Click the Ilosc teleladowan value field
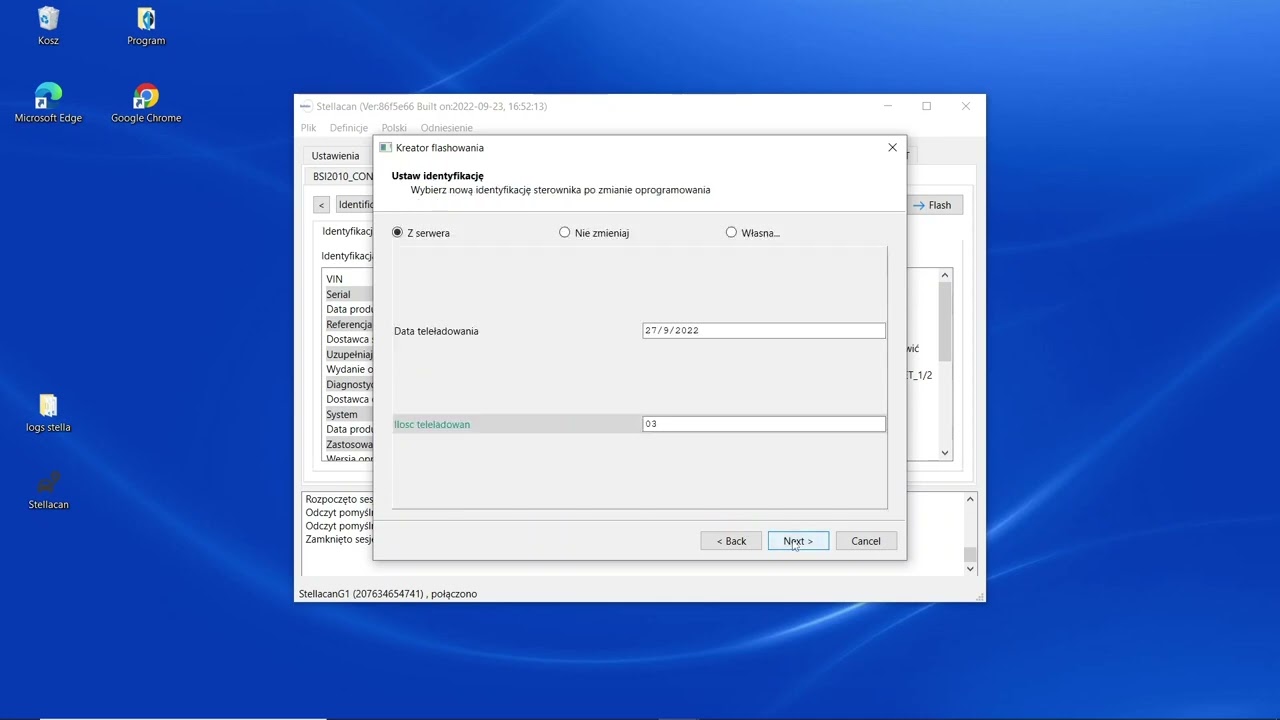 click(764, 424)
